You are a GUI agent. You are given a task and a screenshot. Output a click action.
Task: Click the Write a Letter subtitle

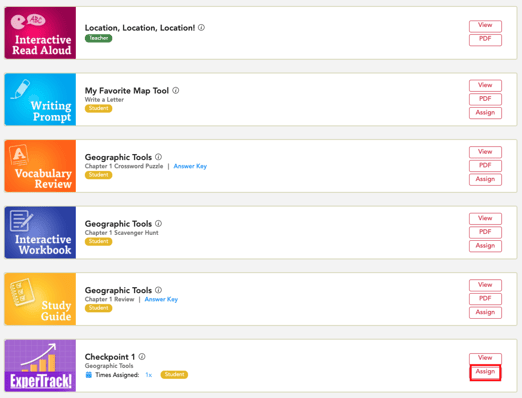click(104, 100)
